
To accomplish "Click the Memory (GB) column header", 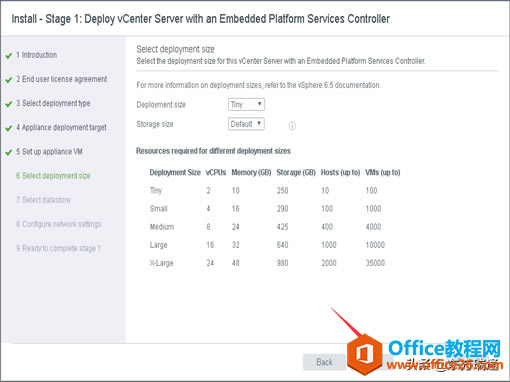I will [x=251, y=172].
